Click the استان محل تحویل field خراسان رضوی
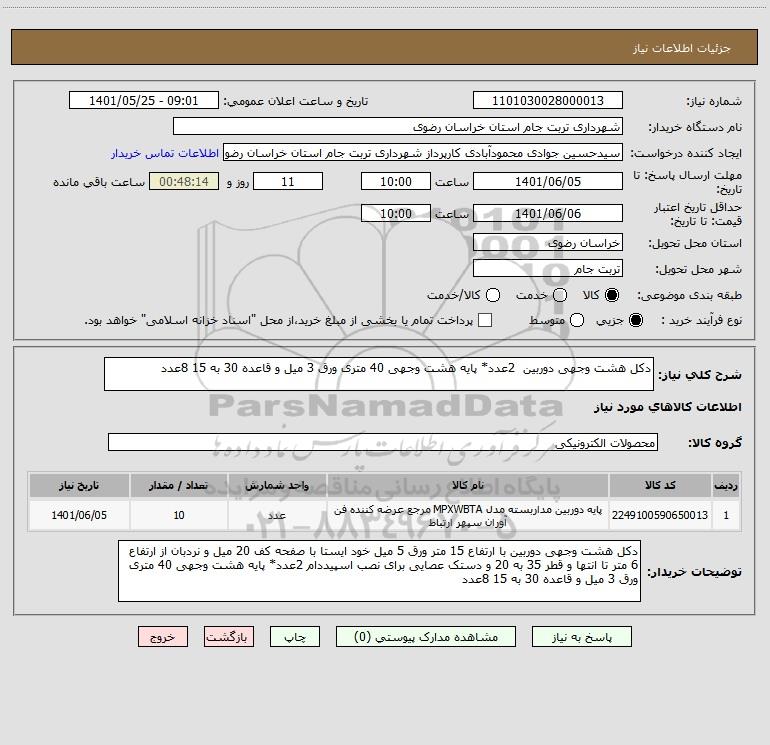 coord(548,243)
